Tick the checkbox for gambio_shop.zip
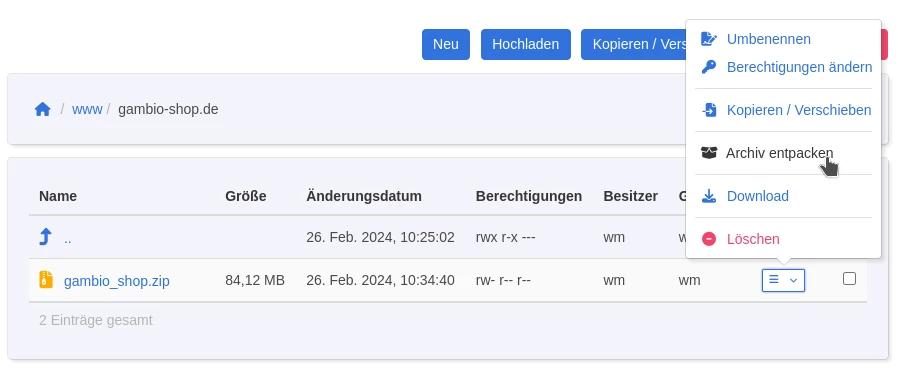The height and width of the screenshot is (369, 898). click(849, 278)
